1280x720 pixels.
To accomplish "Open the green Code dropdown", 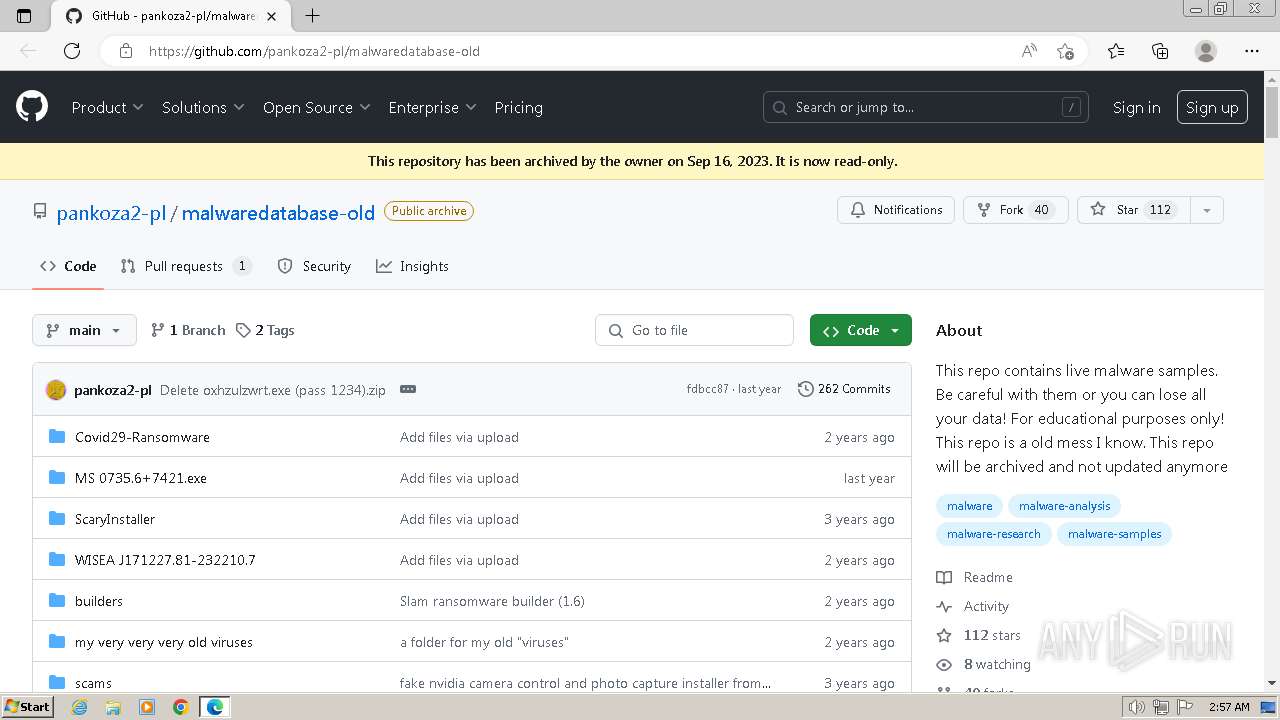I will 861,330.
